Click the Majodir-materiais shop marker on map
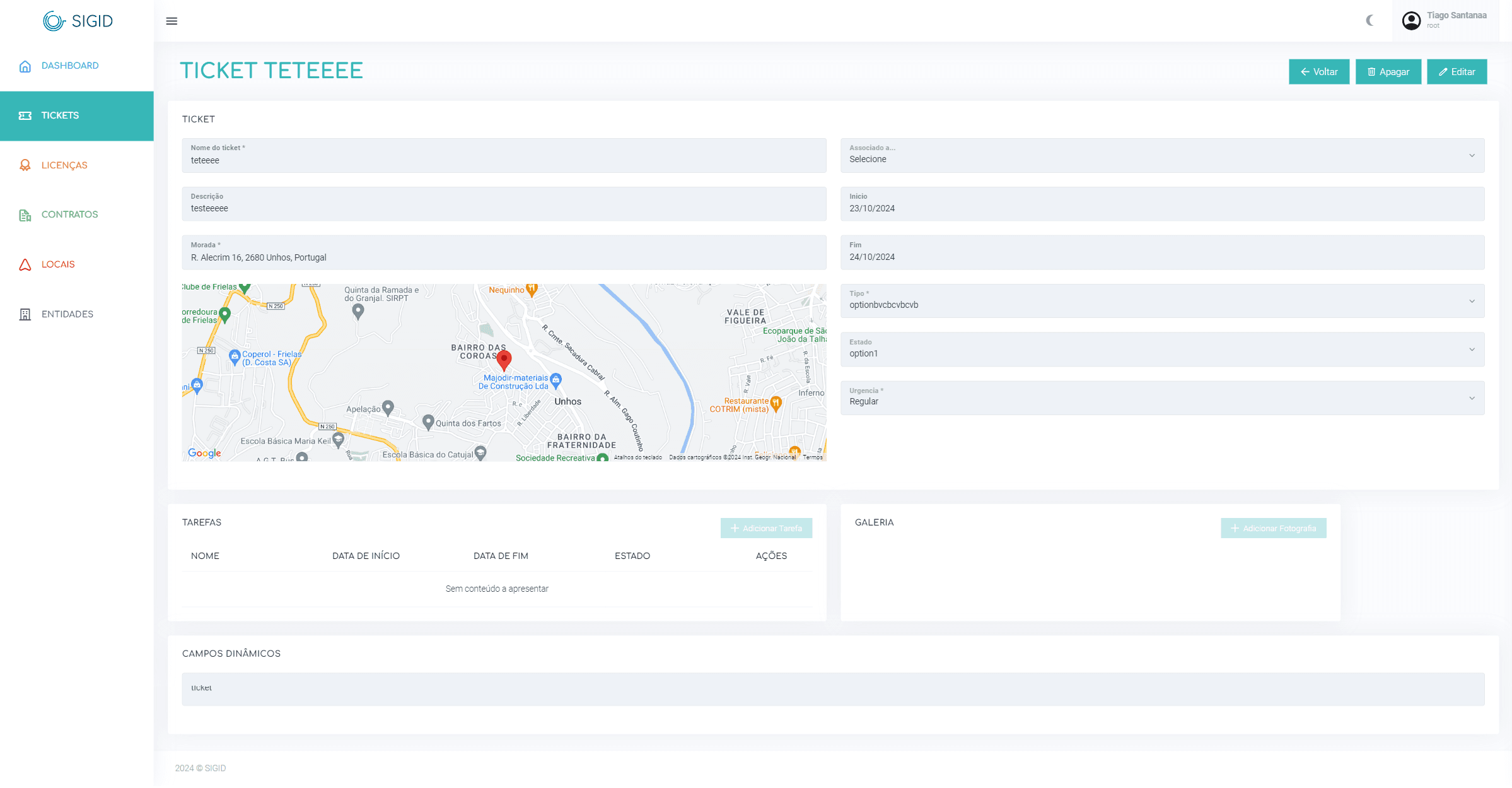 [x=555, y=379]
